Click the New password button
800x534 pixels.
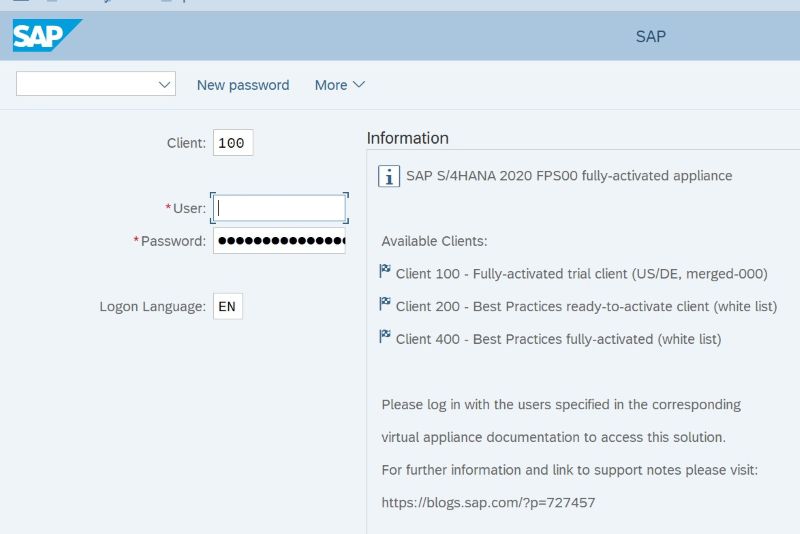click(x=243, y=85)
